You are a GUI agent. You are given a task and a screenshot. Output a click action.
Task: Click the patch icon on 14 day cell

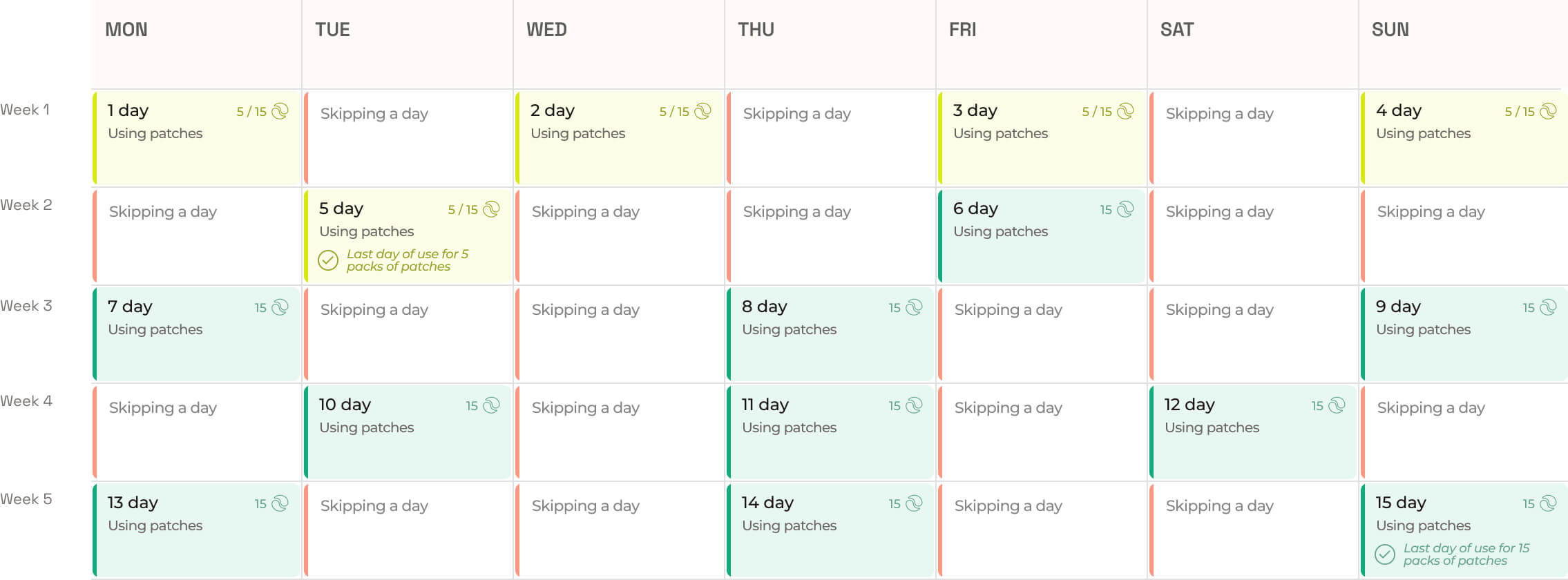[x=914, y=503]
